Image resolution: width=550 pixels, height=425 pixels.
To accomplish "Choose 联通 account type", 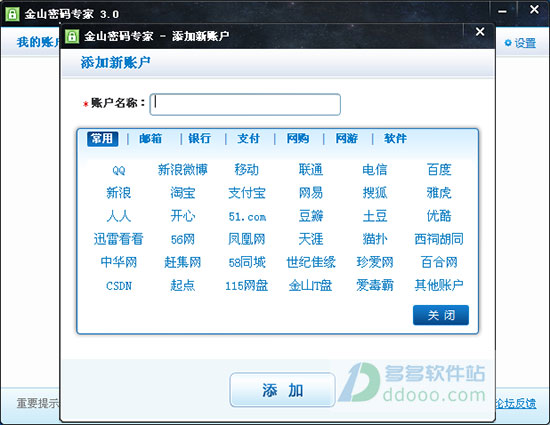I will click(311, 170).
